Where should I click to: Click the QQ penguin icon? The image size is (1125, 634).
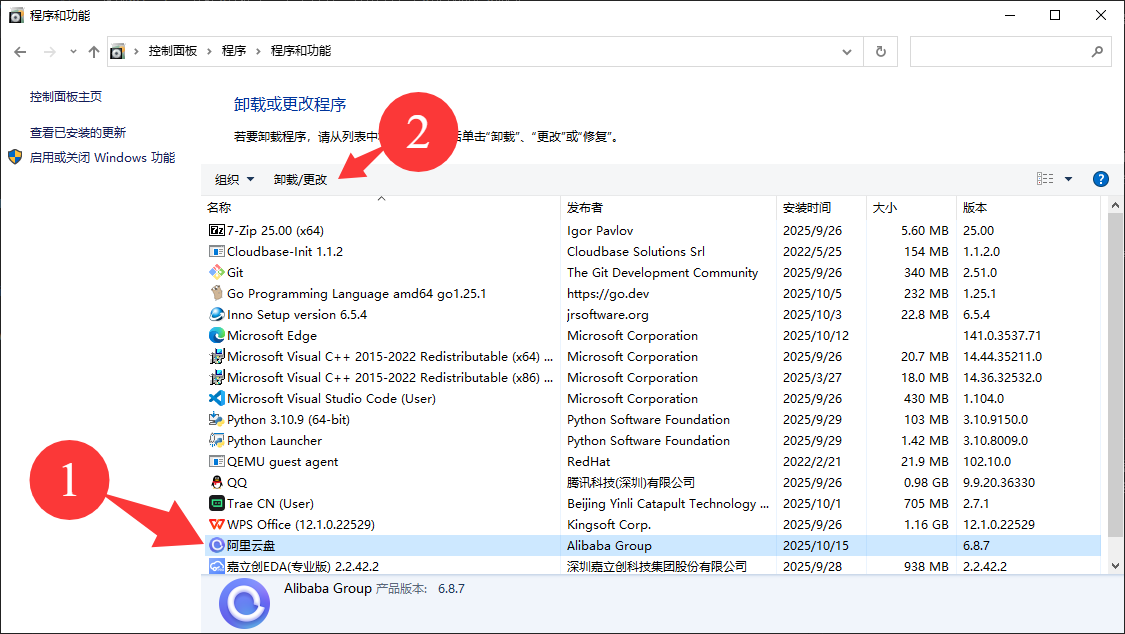point(216,483)
